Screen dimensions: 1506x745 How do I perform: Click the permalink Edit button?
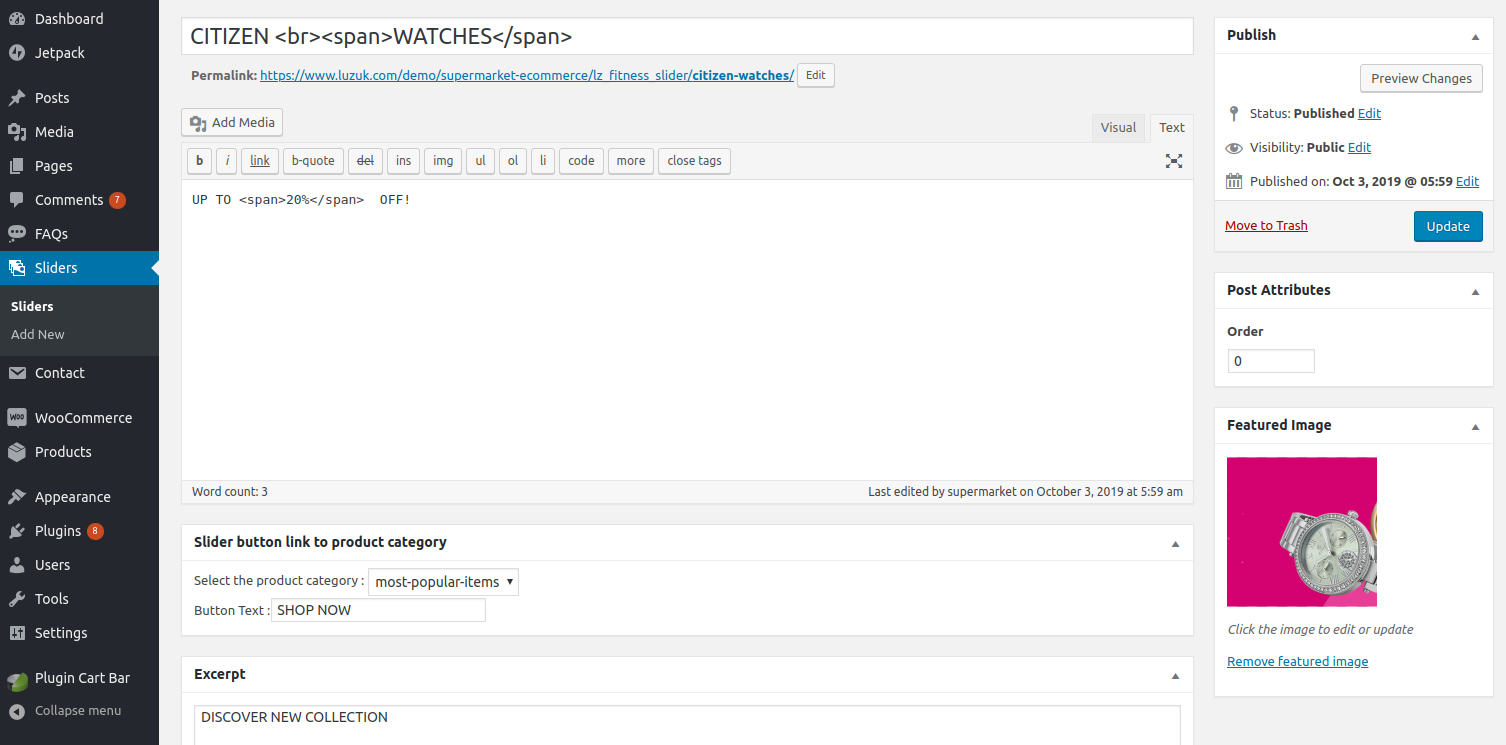click(x=816, y=75)
